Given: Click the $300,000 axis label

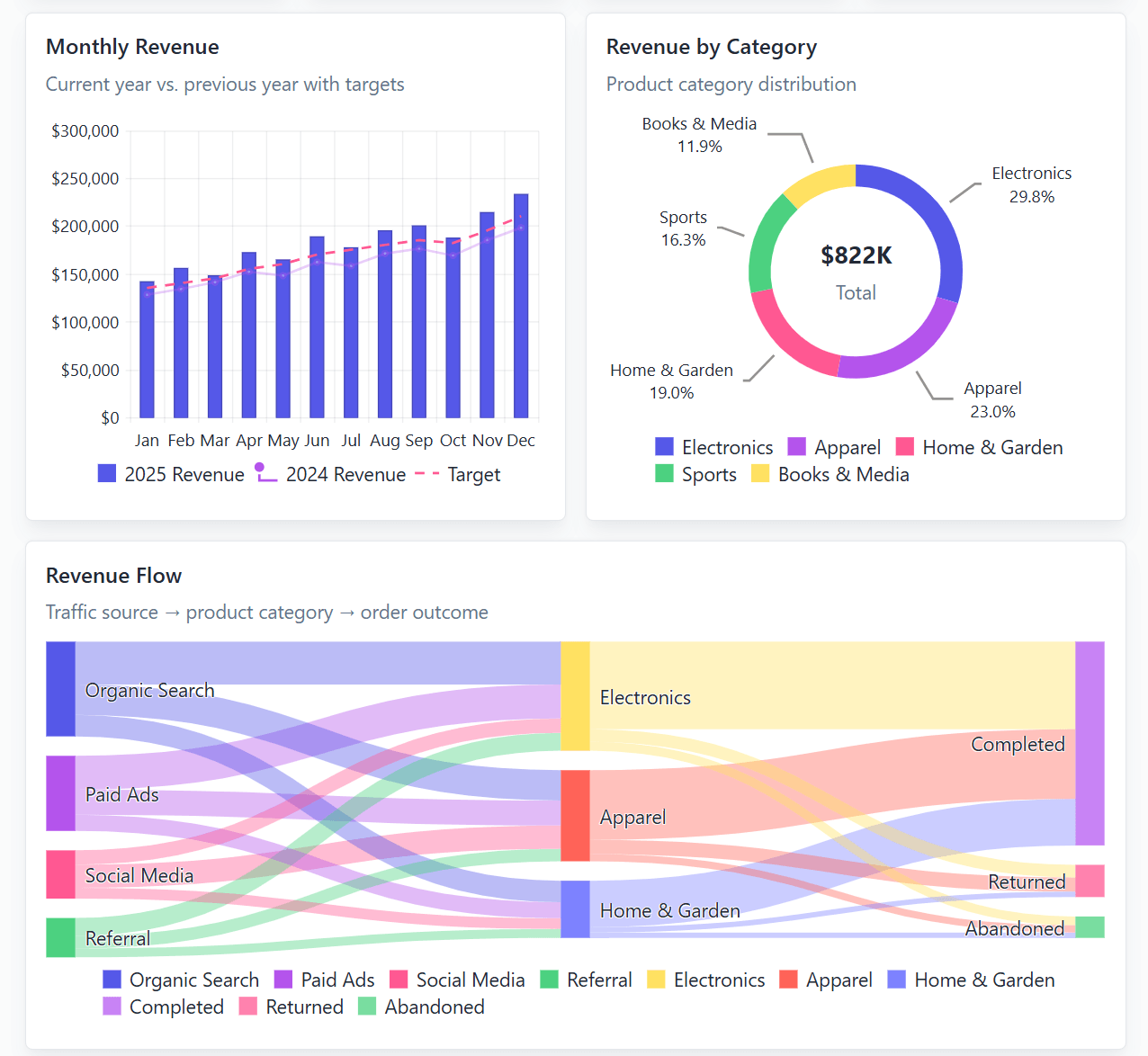Looking at the screenshot, I should (85, 131).
